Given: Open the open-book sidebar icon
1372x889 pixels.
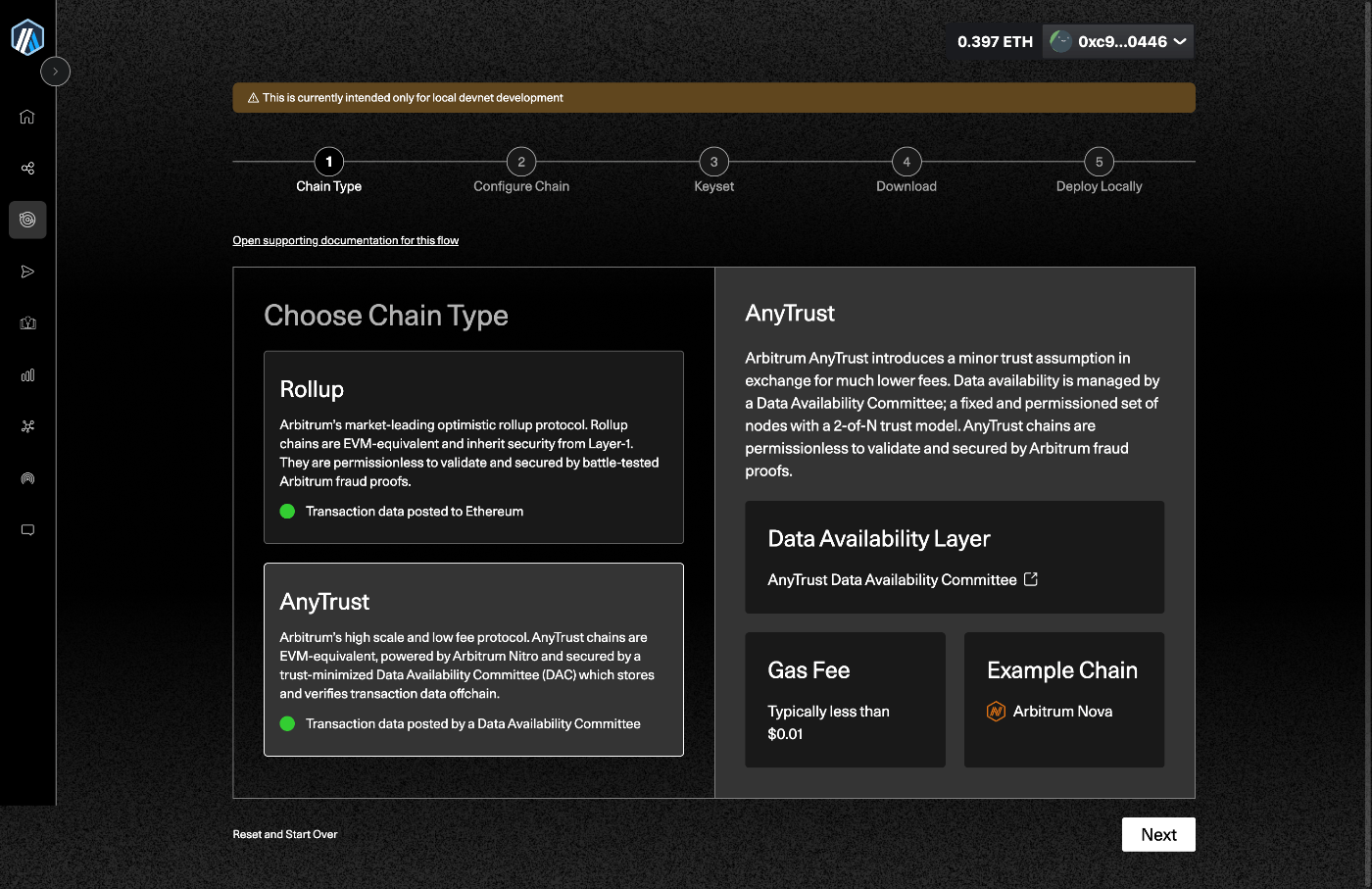Looking at the screenshot, I should [x=27, y=323].
